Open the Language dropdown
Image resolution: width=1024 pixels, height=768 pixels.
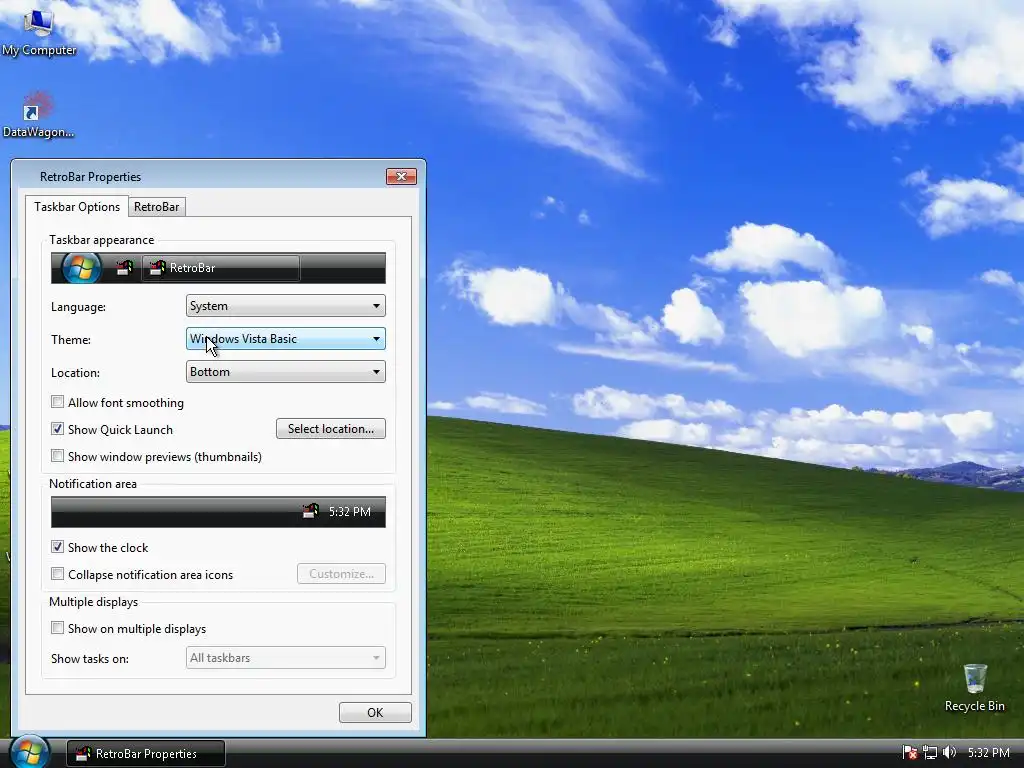285,306
